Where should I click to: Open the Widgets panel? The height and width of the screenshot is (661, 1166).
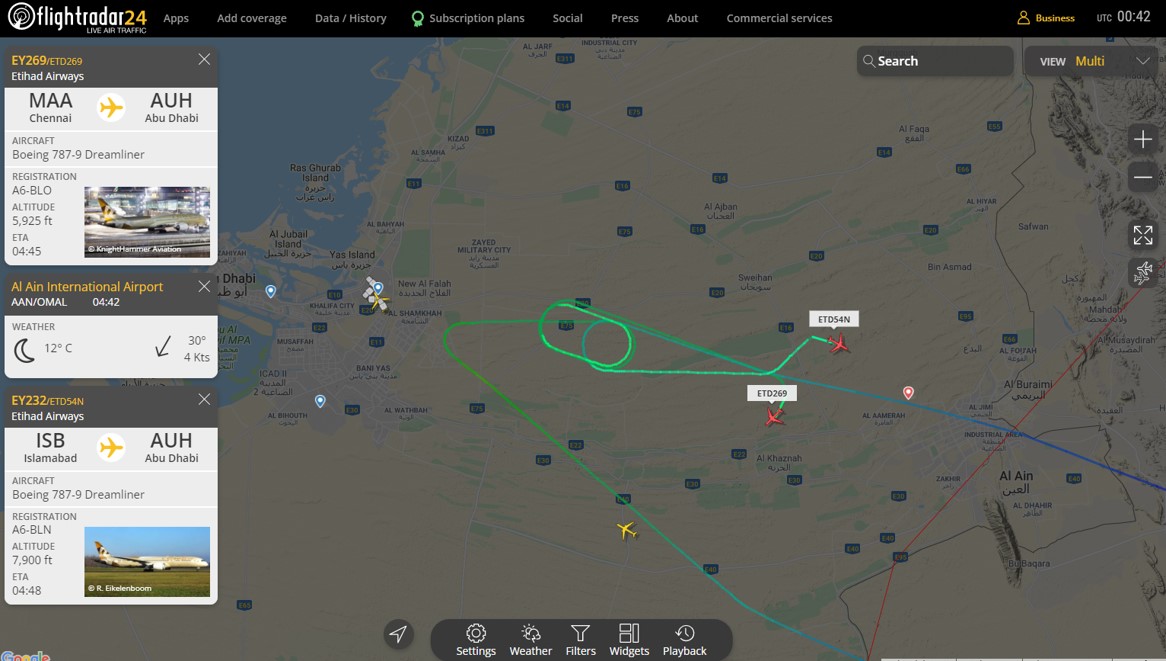629,640
